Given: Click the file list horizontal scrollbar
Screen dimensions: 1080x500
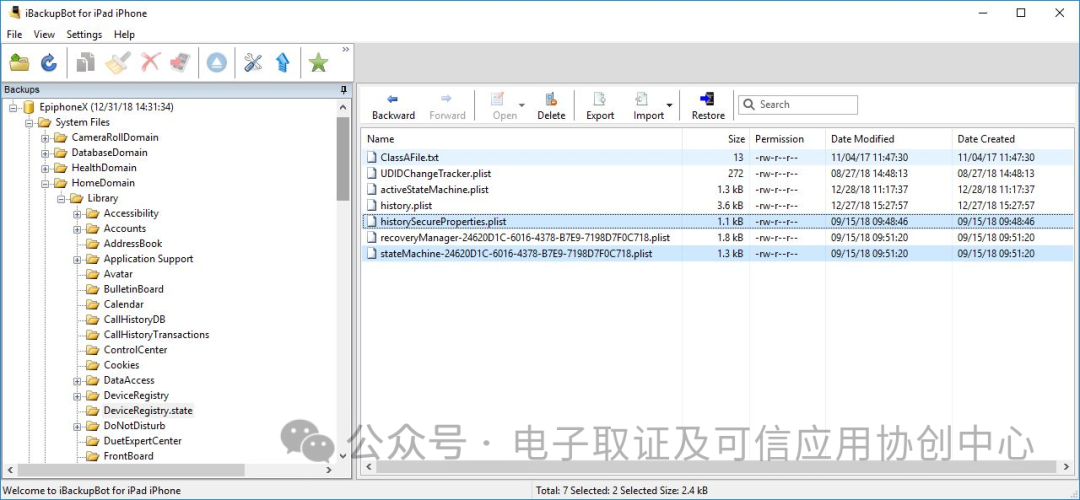Looking at the screenshot, I should (x=714, y=466).
